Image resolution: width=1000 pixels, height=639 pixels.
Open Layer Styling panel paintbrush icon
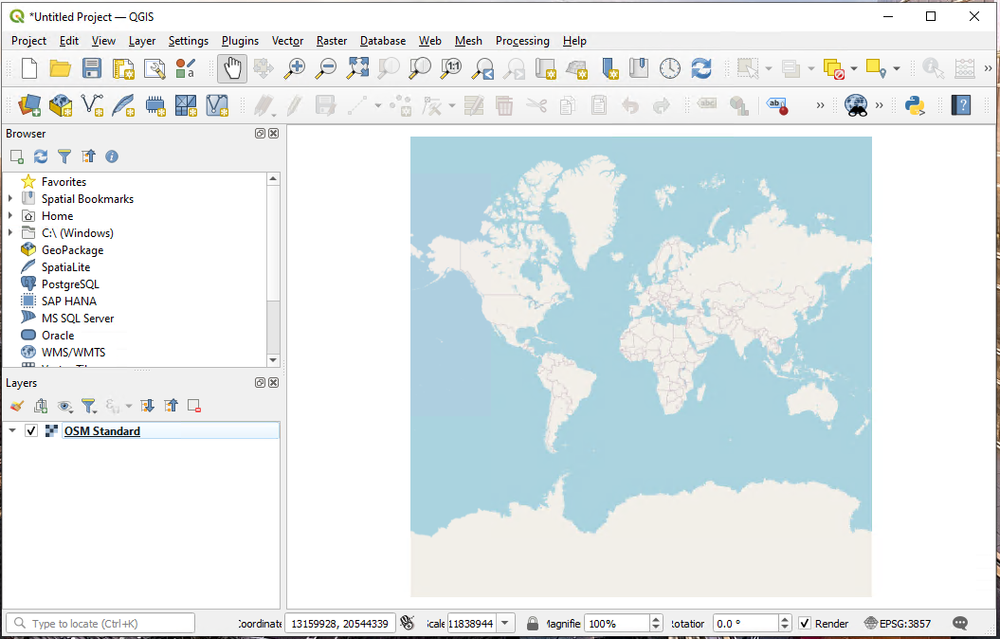[x=16, y=406]
